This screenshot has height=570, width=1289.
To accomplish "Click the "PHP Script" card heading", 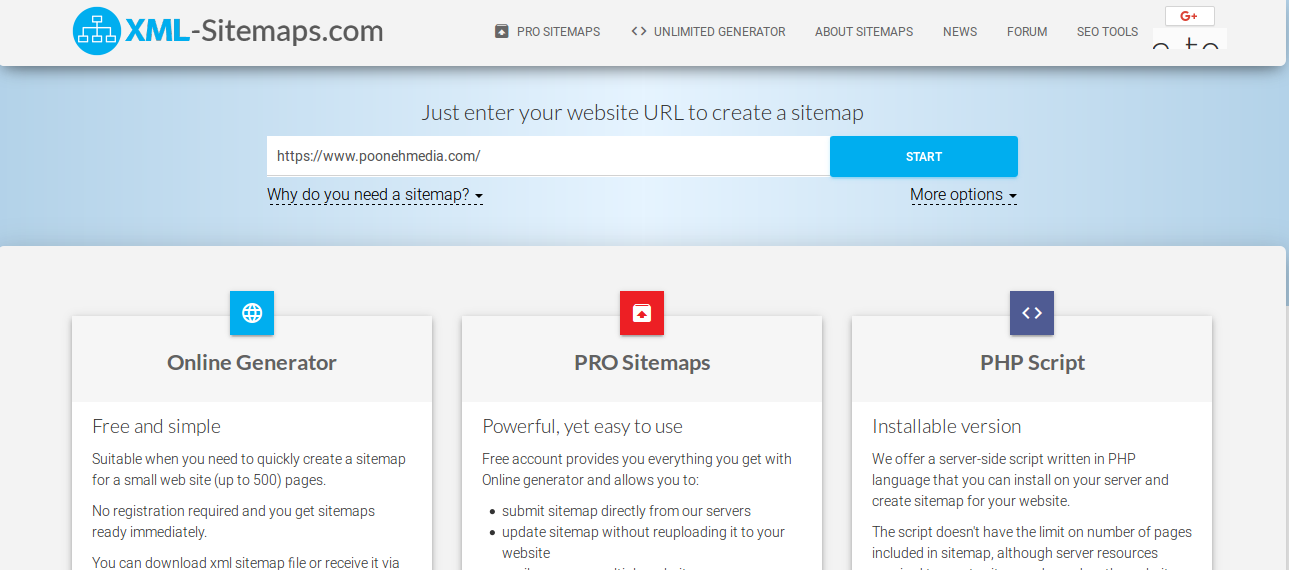I will coord(1032,363).
